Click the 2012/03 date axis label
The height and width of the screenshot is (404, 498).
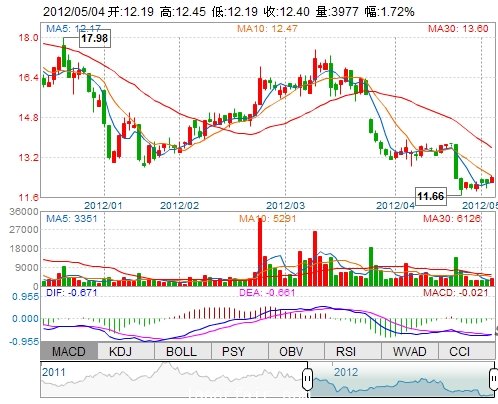pos(285,205)
